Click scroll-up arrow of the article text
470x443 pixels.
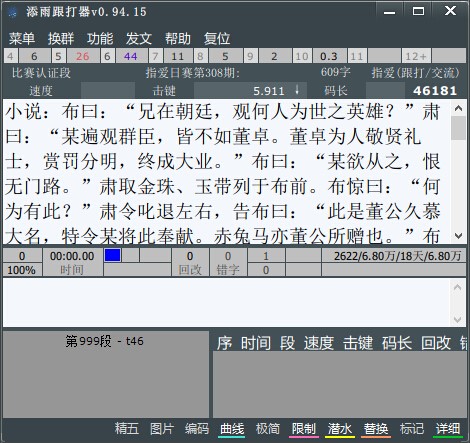458,108
